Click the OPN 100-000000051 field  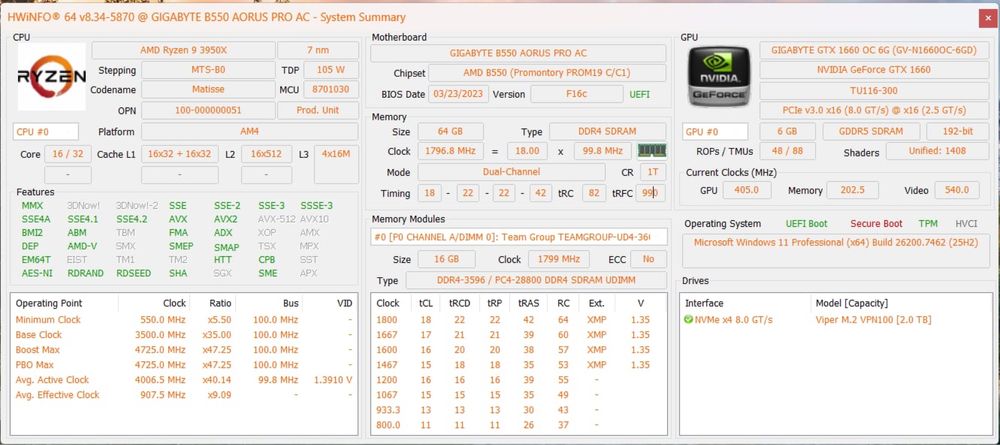[x=208, y=110]
